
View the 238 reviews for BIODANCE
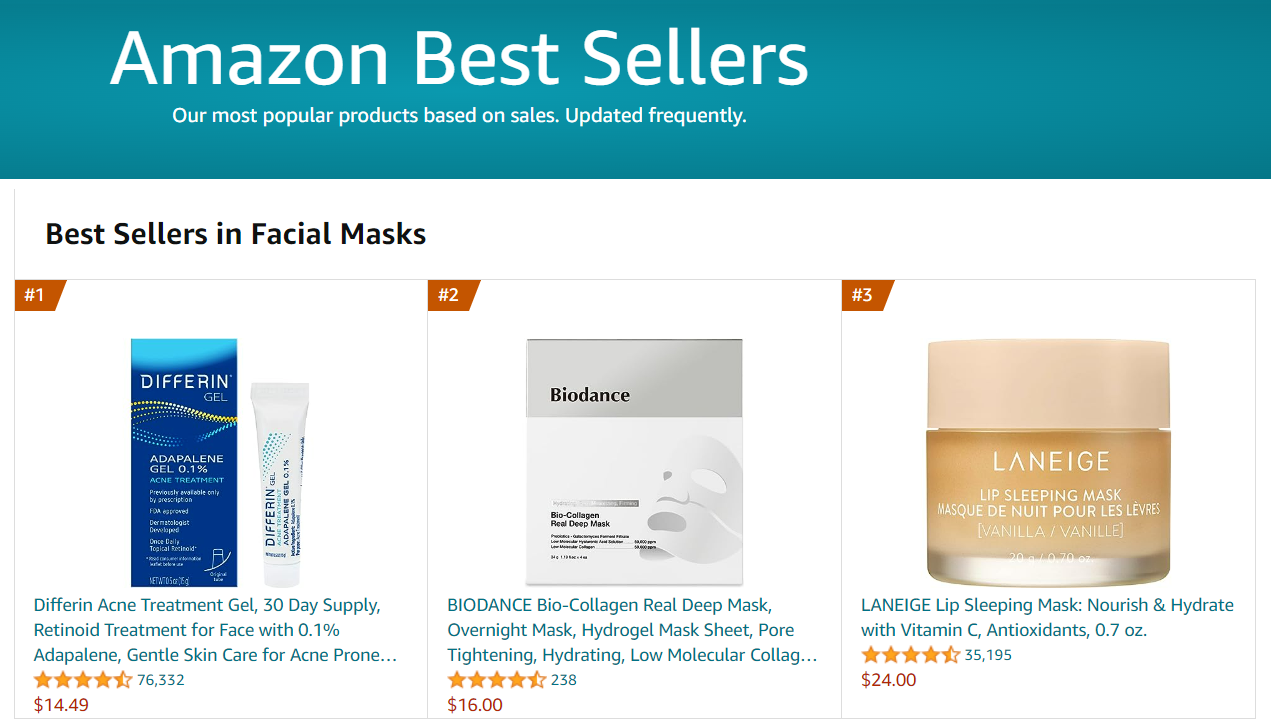pyautogui.click(x=564, y=680)
